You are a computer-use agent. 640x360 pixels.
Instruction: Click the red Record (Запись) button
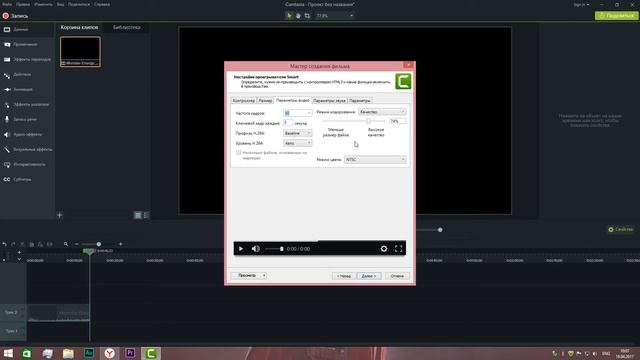15,16
